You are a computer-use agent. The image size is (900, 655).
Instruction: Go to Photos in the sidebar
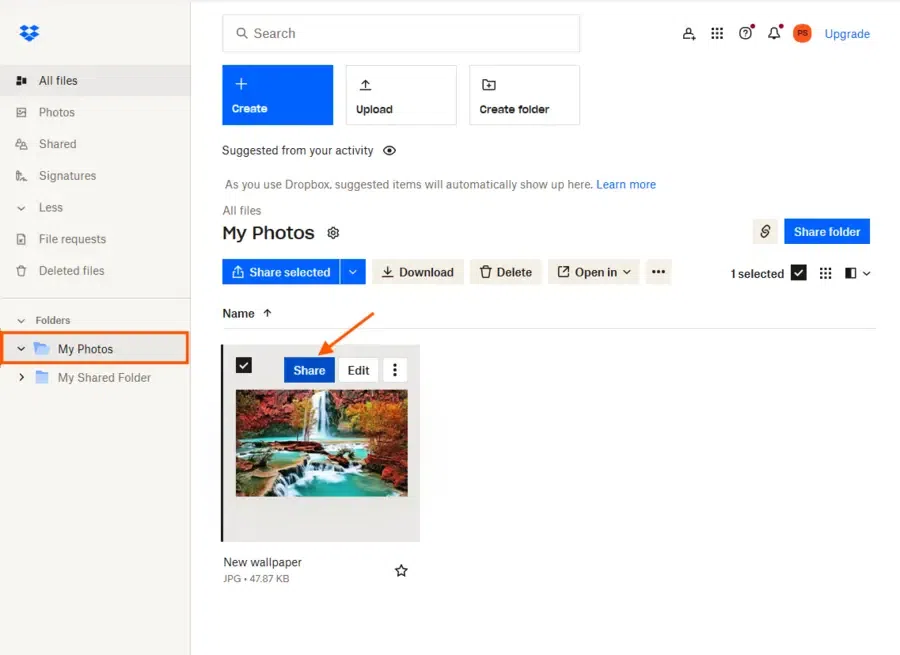[x=57, y=112]
